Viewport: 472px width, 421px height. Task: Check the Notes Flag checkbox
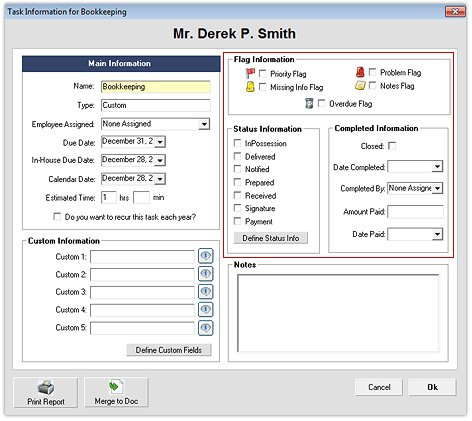pyautogui.click(x=373, y=86)
